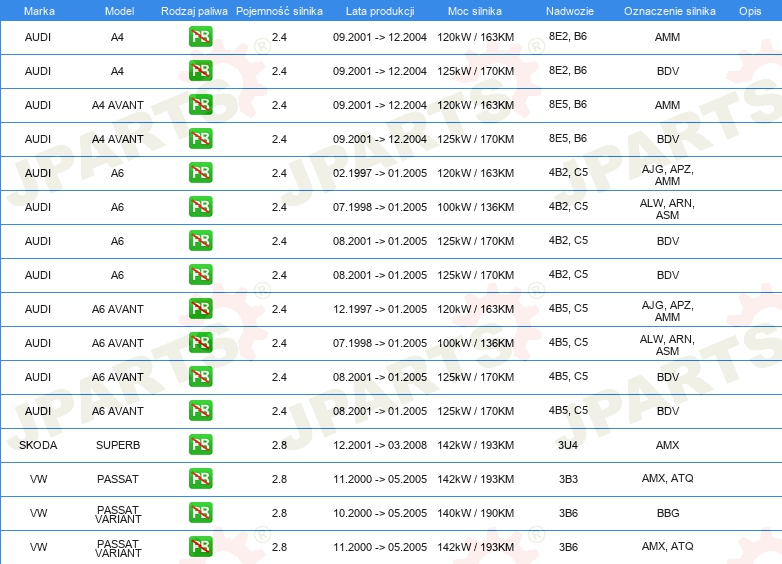
Task: Click the fuel icon in the SKODA SUPERB row
Action: coord(200,444)
